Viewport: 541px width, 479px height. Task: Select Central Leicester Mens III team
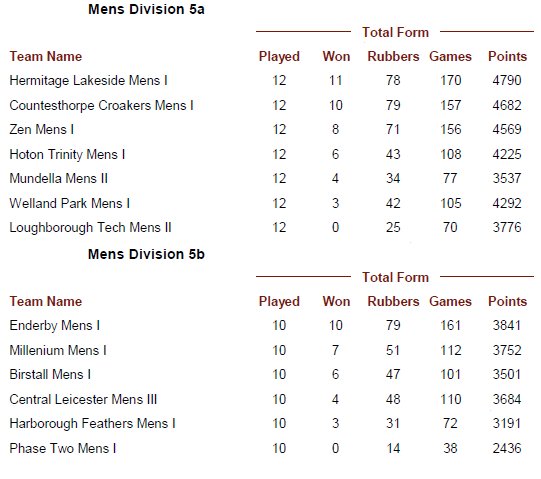click(83, 400)
